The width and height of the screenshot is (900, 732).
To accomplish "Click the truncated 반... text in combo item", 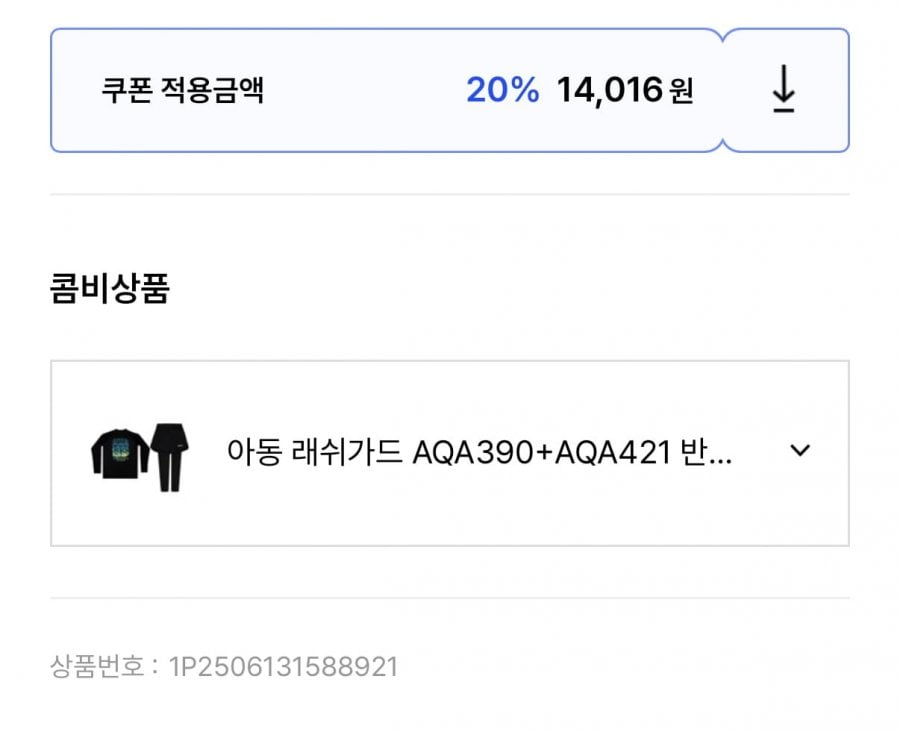I will (706, 453).
